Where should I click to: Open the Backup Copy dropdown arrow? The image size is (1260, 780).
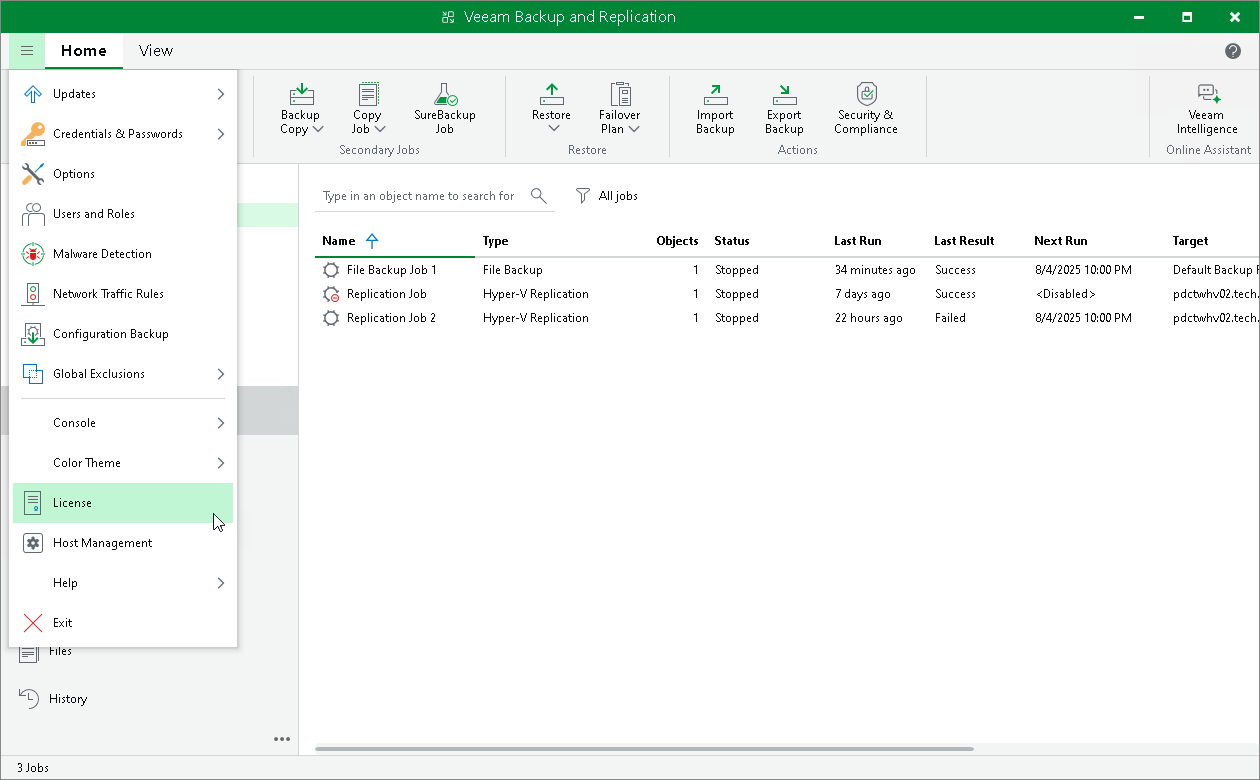(x=318, y=129)
